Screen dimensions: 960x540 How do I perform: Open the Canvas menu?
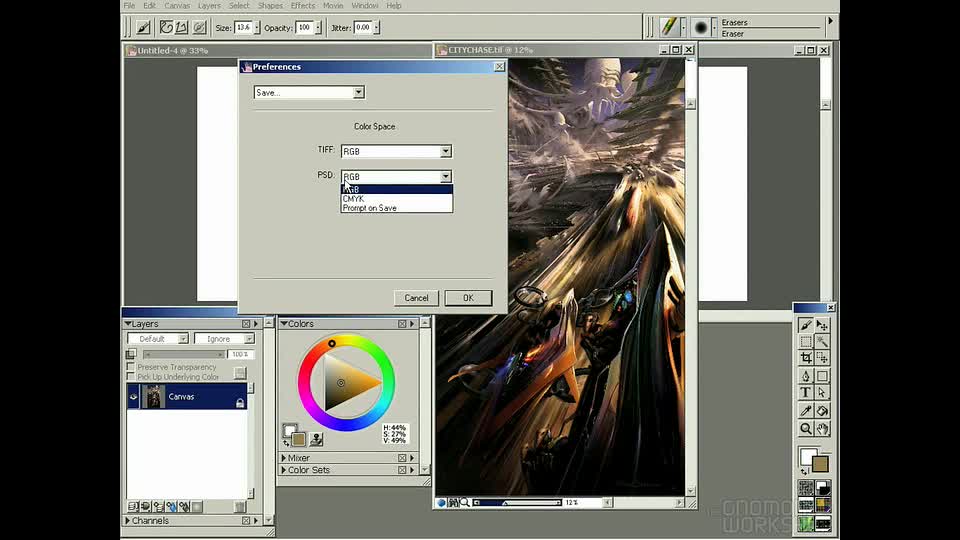[177, 6]
